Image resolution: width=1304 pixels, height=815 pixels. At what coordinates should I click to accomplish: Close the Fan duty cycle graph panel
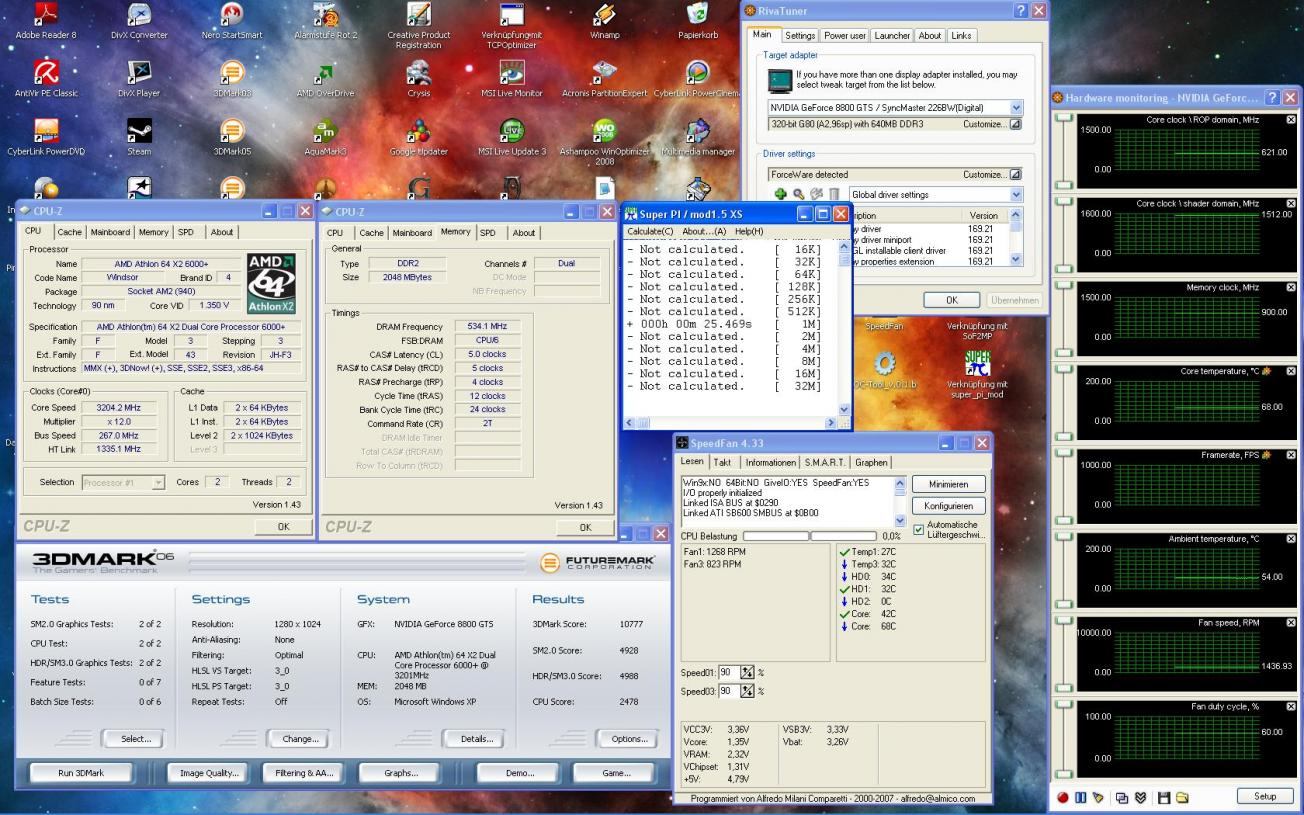pyautogui.click(x=1290, y=706)
